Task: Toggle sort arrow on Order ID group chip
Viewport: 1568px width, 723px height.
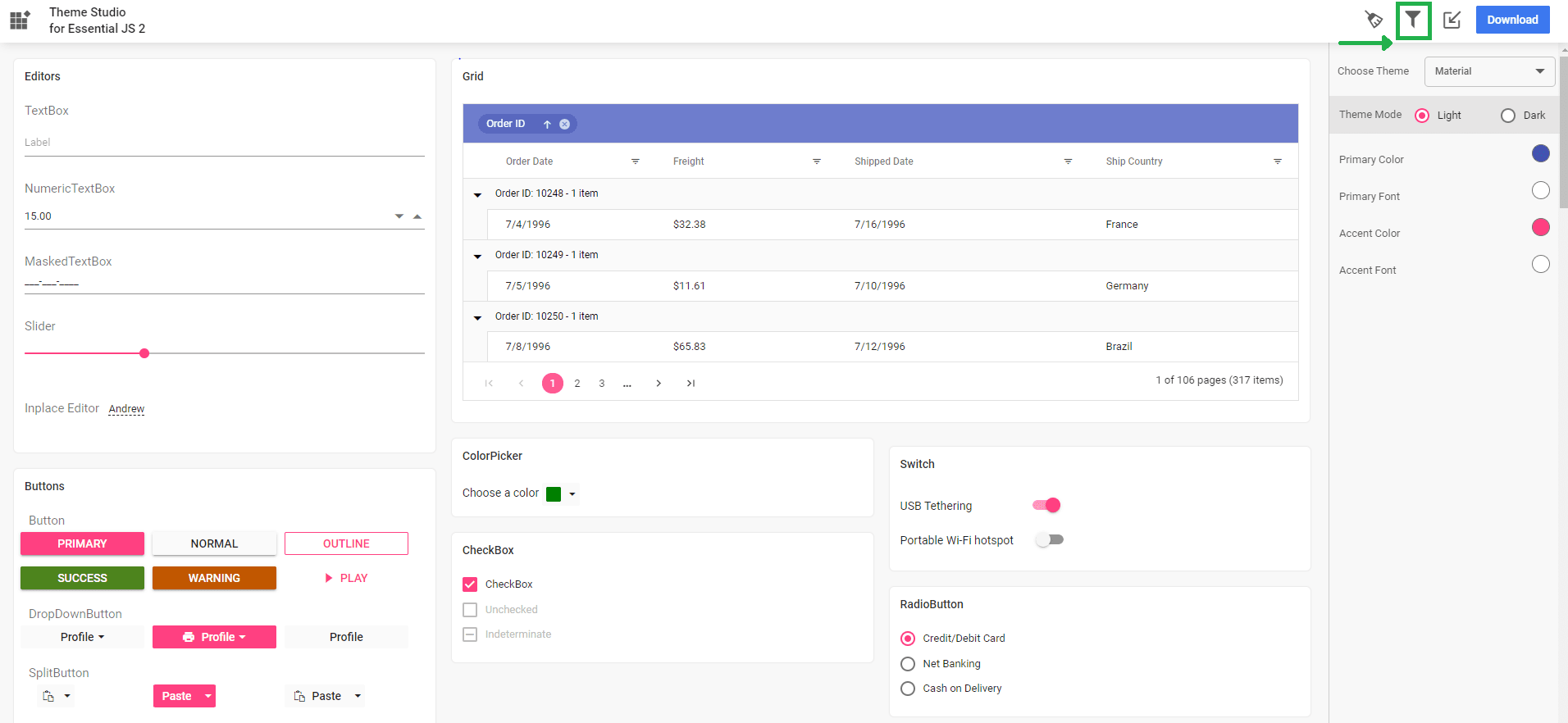Action: 547,124
